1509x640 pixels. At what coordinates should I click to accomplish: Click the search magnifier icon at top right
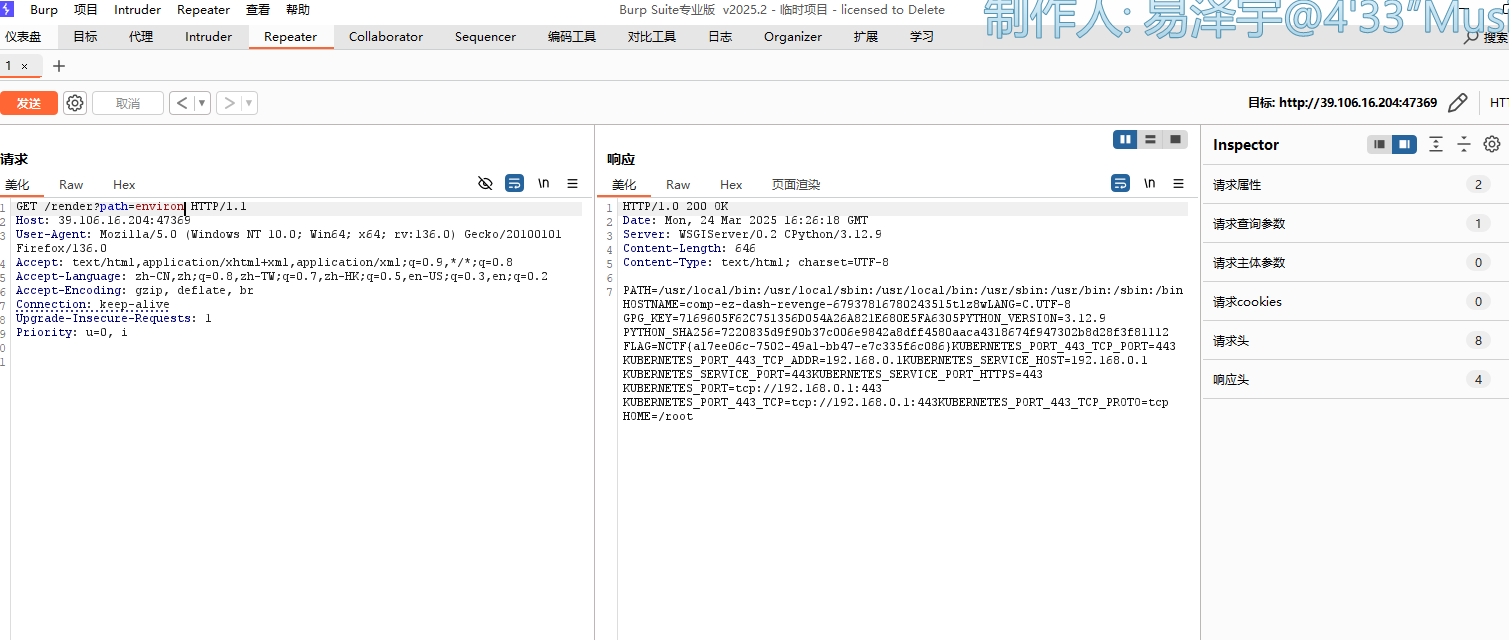(x=1472, y=38)
